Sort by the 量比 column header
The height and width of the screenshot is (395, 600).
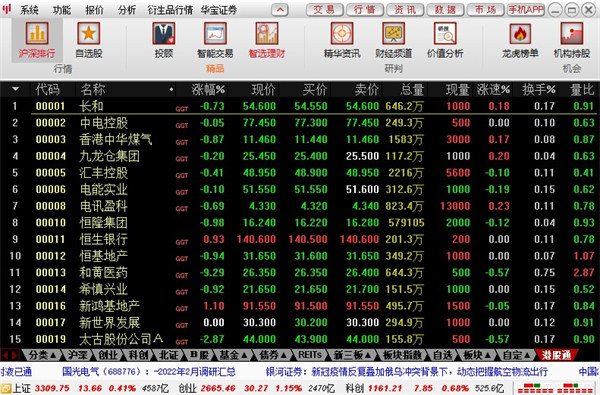582,90
